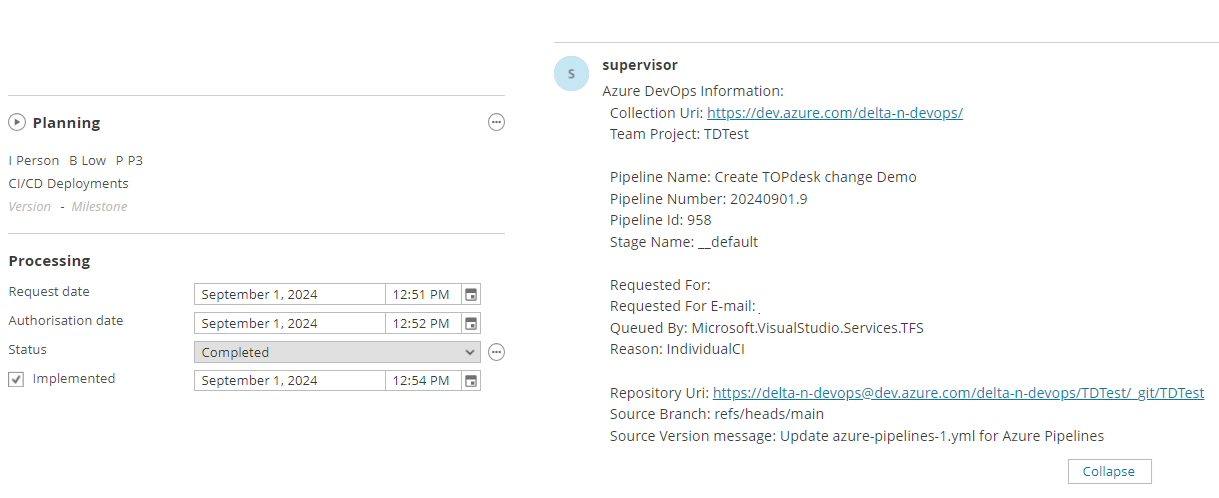Uncheck the Implemented checkbox

(x=16, y=380)
